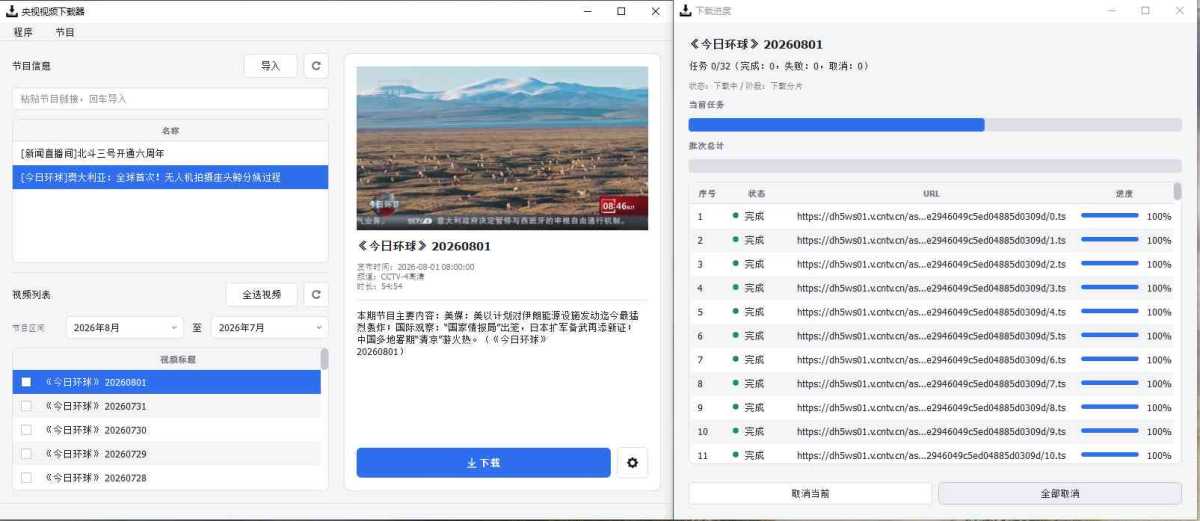This screenshot has width=1200, height=521.
Task: Click the download table scrollbar
Action: (1177, 191)
